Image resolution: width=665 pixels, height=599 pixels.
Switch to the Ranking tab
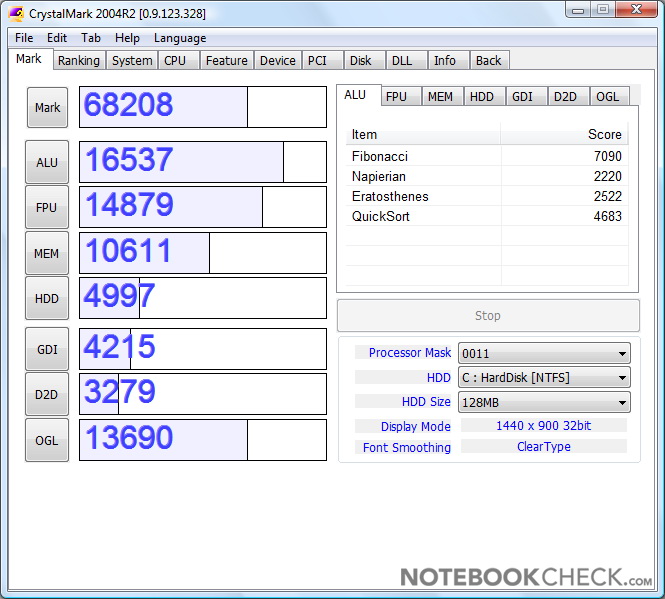(x=78, y=60)
